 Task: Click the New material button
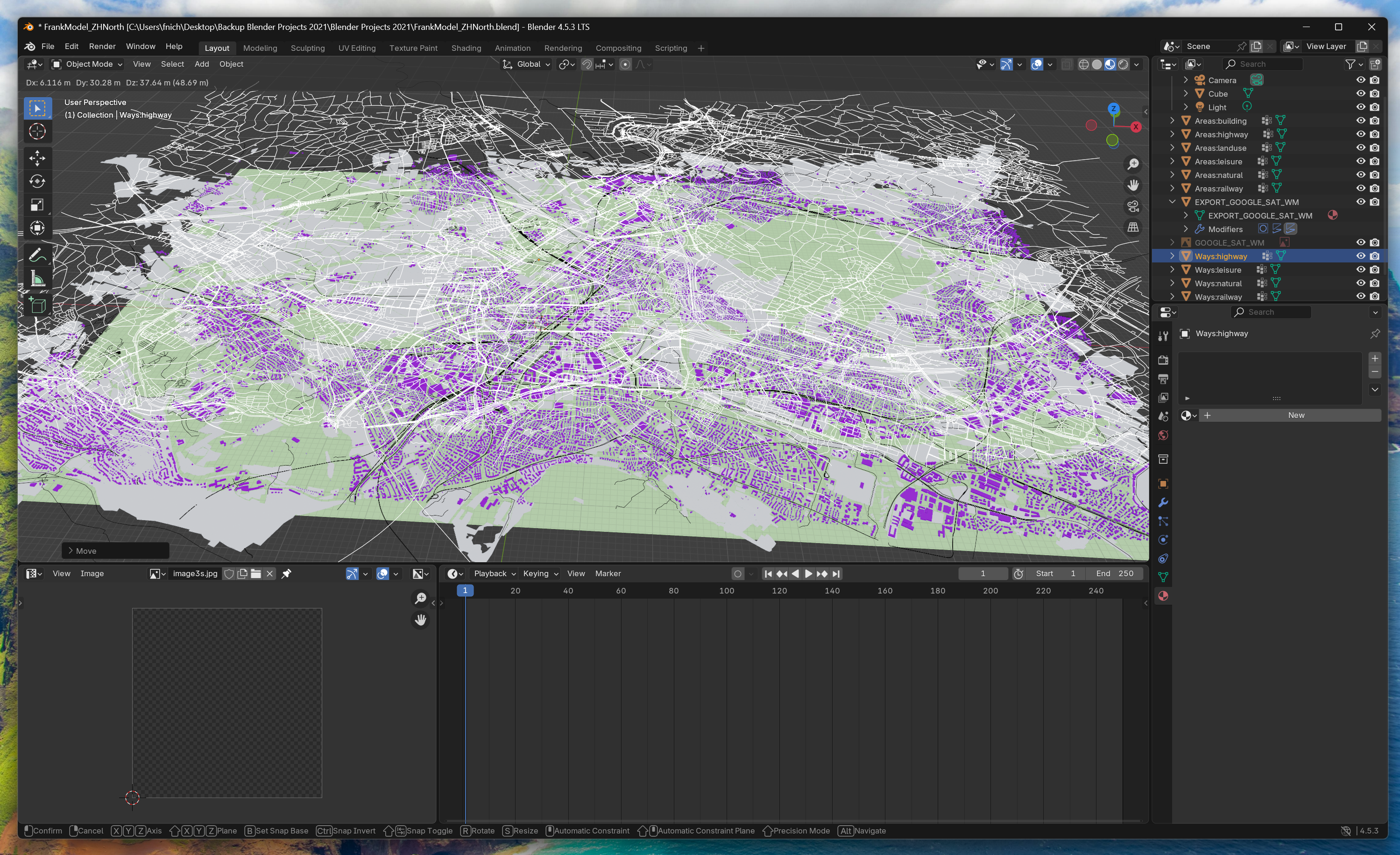click(x=1295, y=415)
